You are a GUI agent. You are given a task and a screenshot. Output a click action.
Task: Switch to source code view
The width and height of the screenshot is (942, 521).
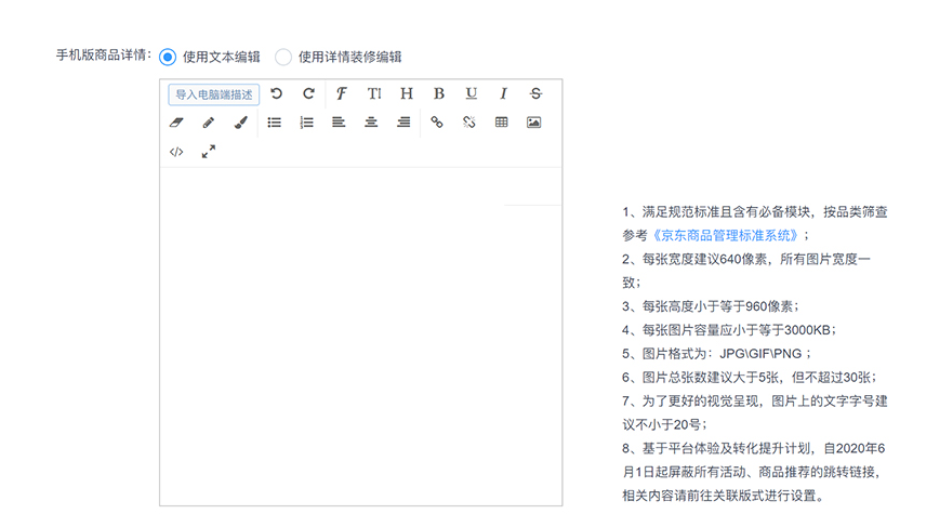coord(176,152)
